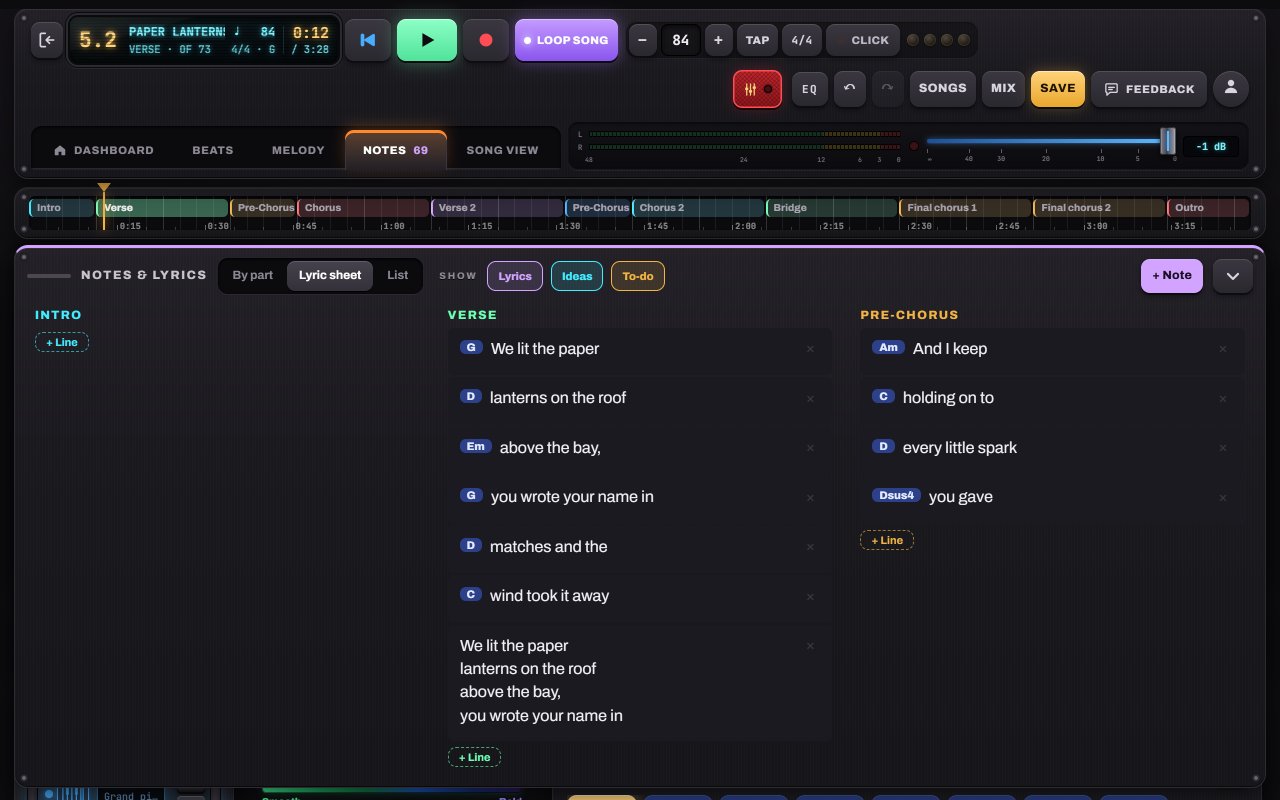Increase tempo with the plus button

[x=718, y=40]
